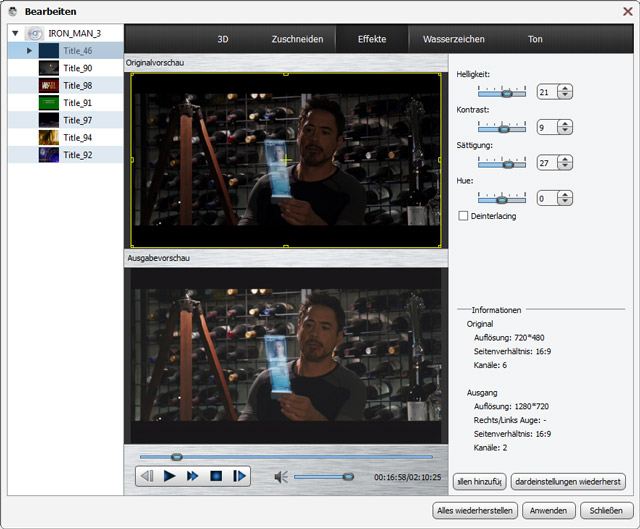Enable the Deinterlacing checkbox
The height and width of the screenshot is (529, 640).
[463, 216]
